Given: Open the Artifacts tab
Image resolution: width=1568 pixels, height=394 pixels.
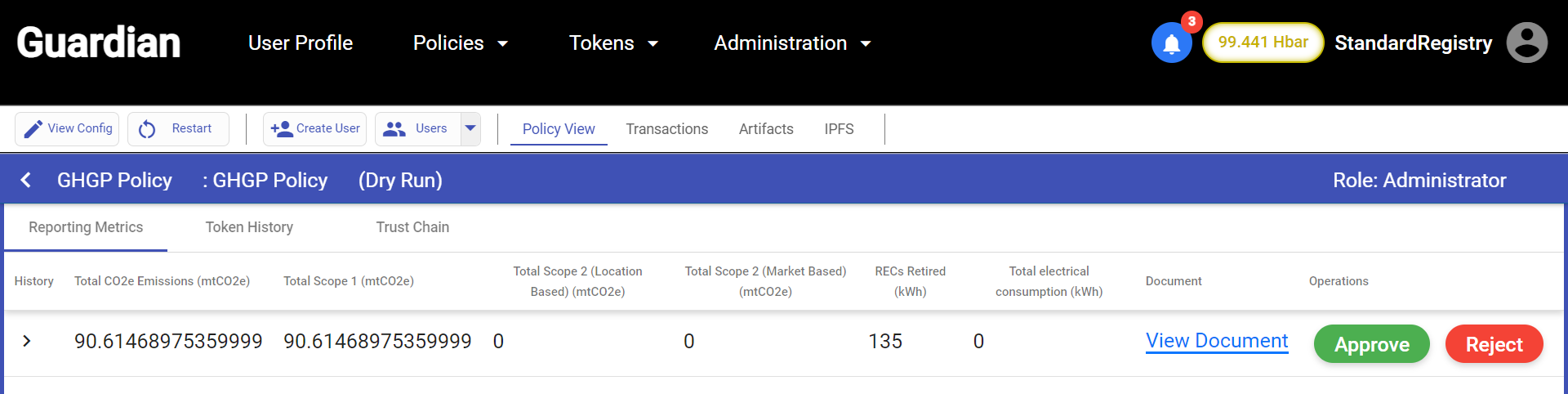Looking at the screenshot, I should tap(766, 129).
